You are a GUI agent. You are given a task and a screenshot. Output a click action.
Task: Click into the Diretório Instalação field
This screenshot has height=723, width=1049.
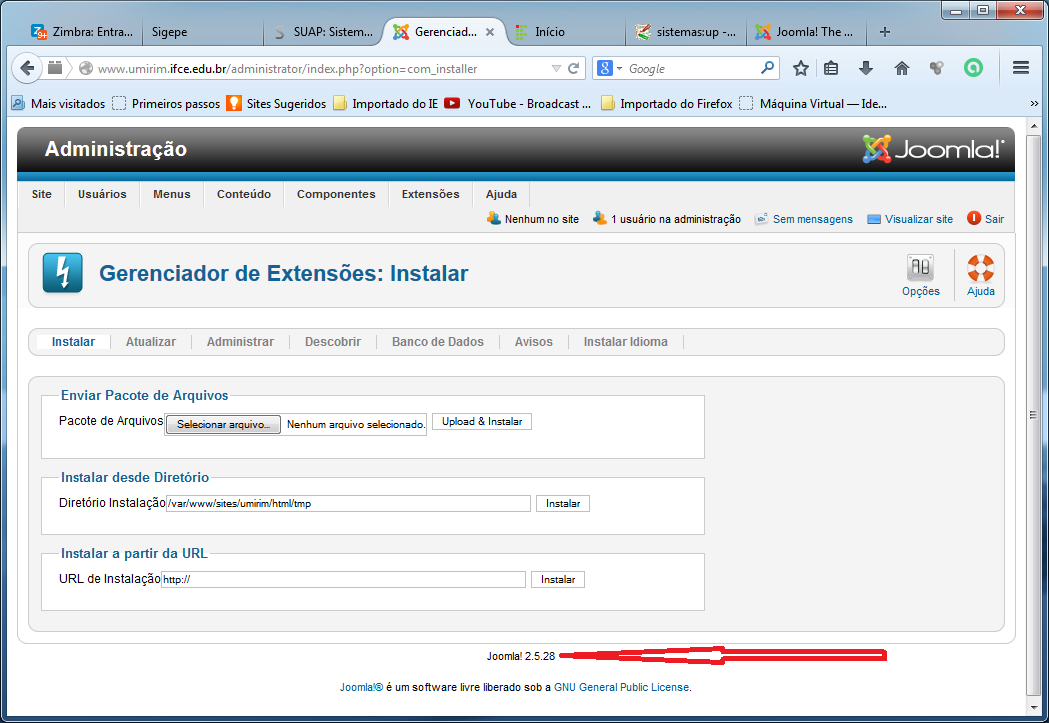(x=348, y=504)
